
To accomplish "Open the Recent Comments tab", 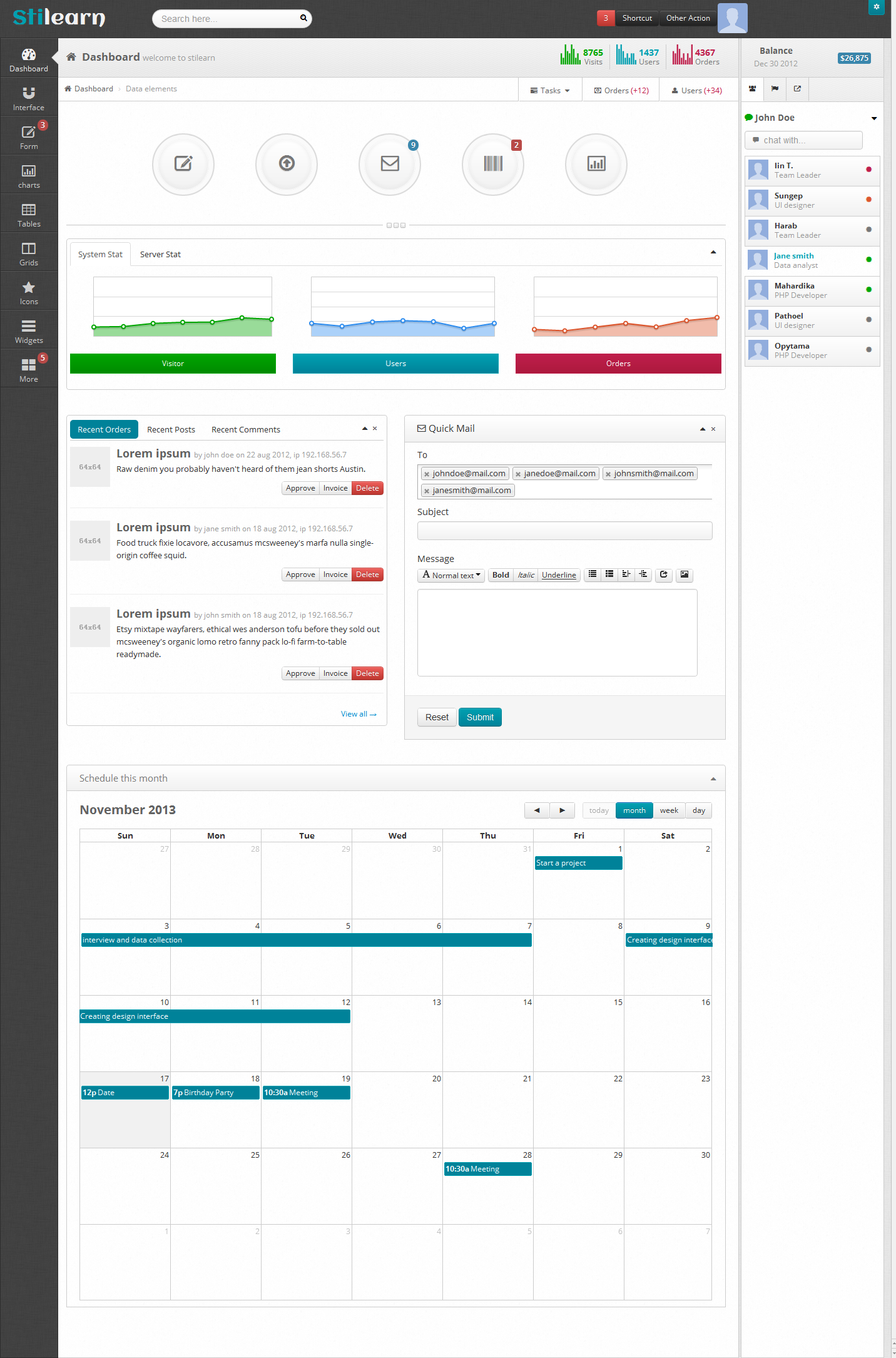I will (x=245, y=430).
